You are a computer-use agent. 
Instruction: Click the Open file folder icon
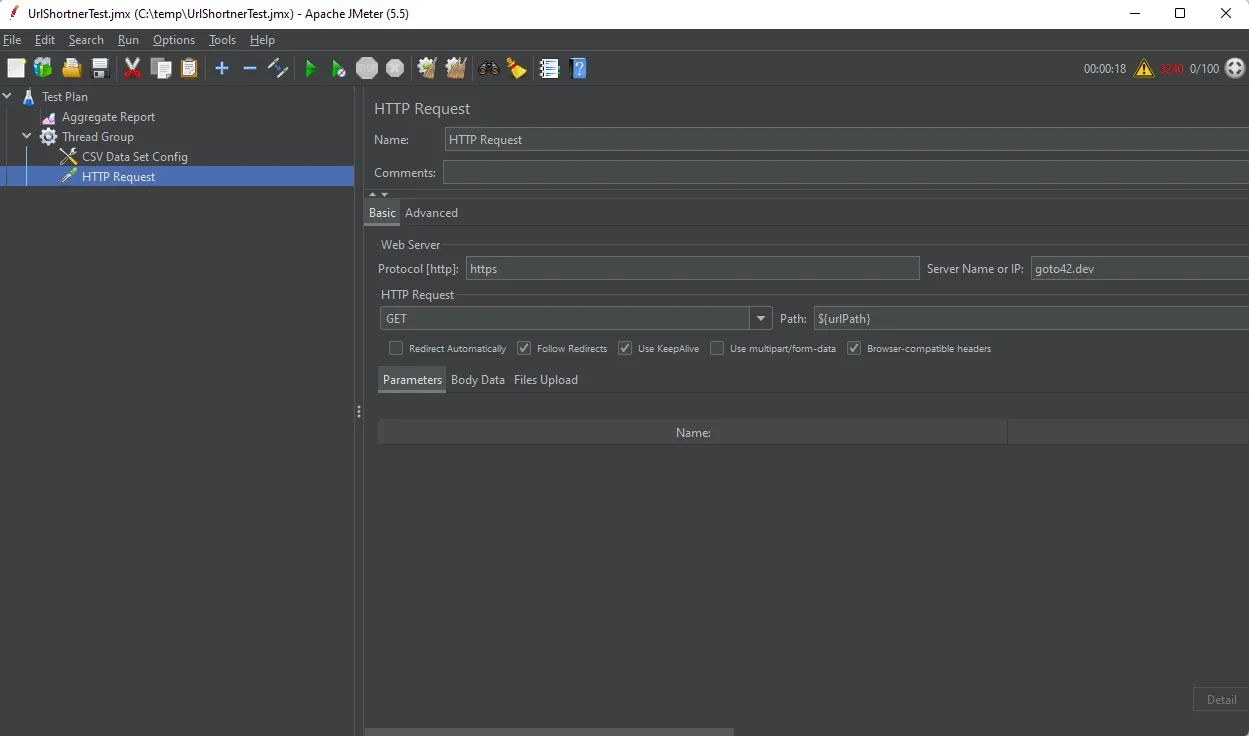tap(71, 68)
